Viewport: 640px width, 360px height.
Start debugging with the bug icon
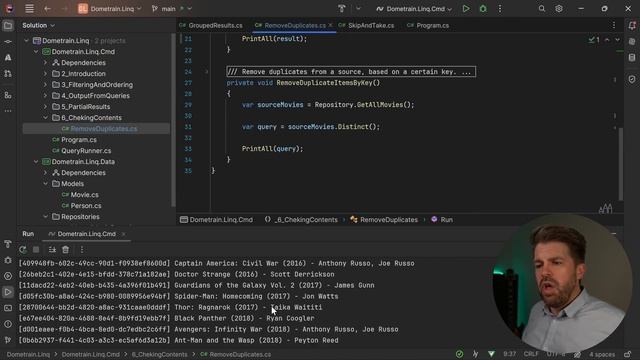click(x=483, y=9)
